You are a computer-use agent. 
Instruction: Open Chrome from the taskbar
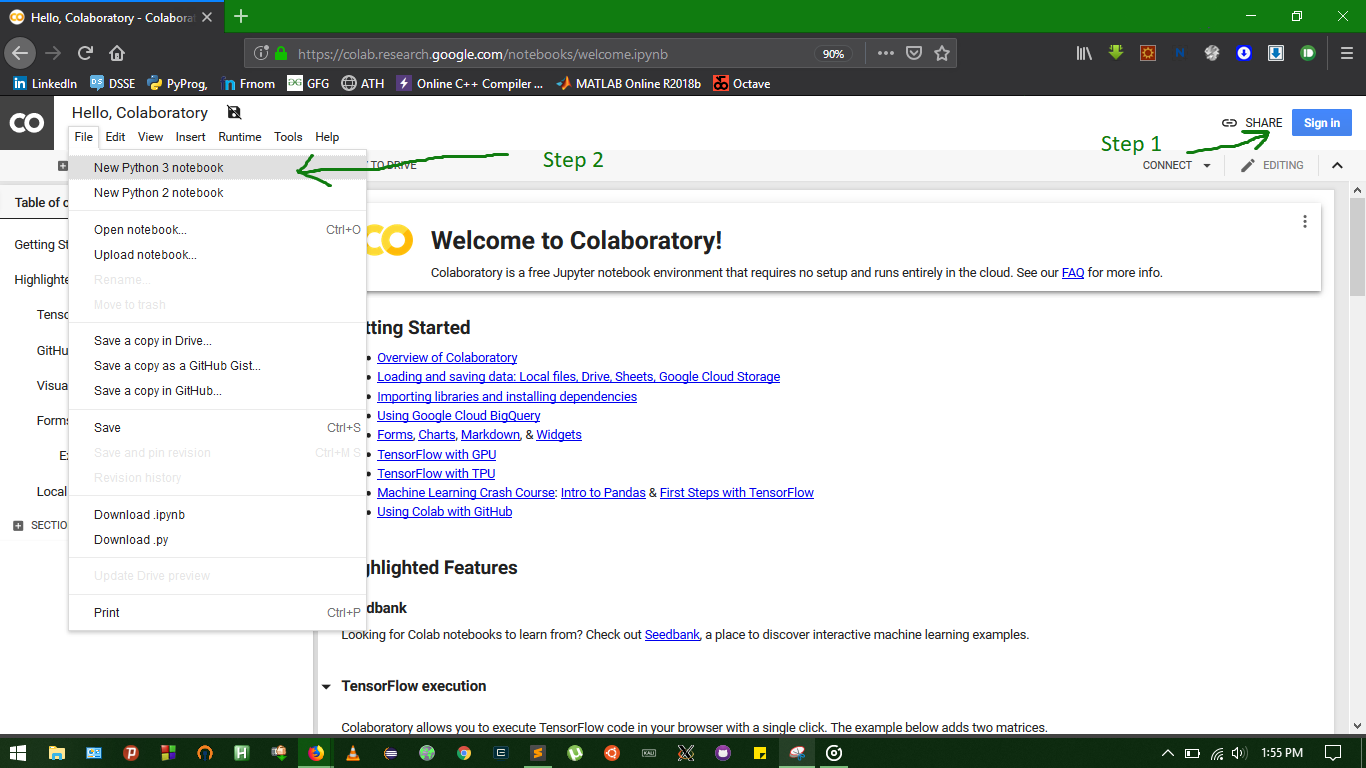coord(464,752)
